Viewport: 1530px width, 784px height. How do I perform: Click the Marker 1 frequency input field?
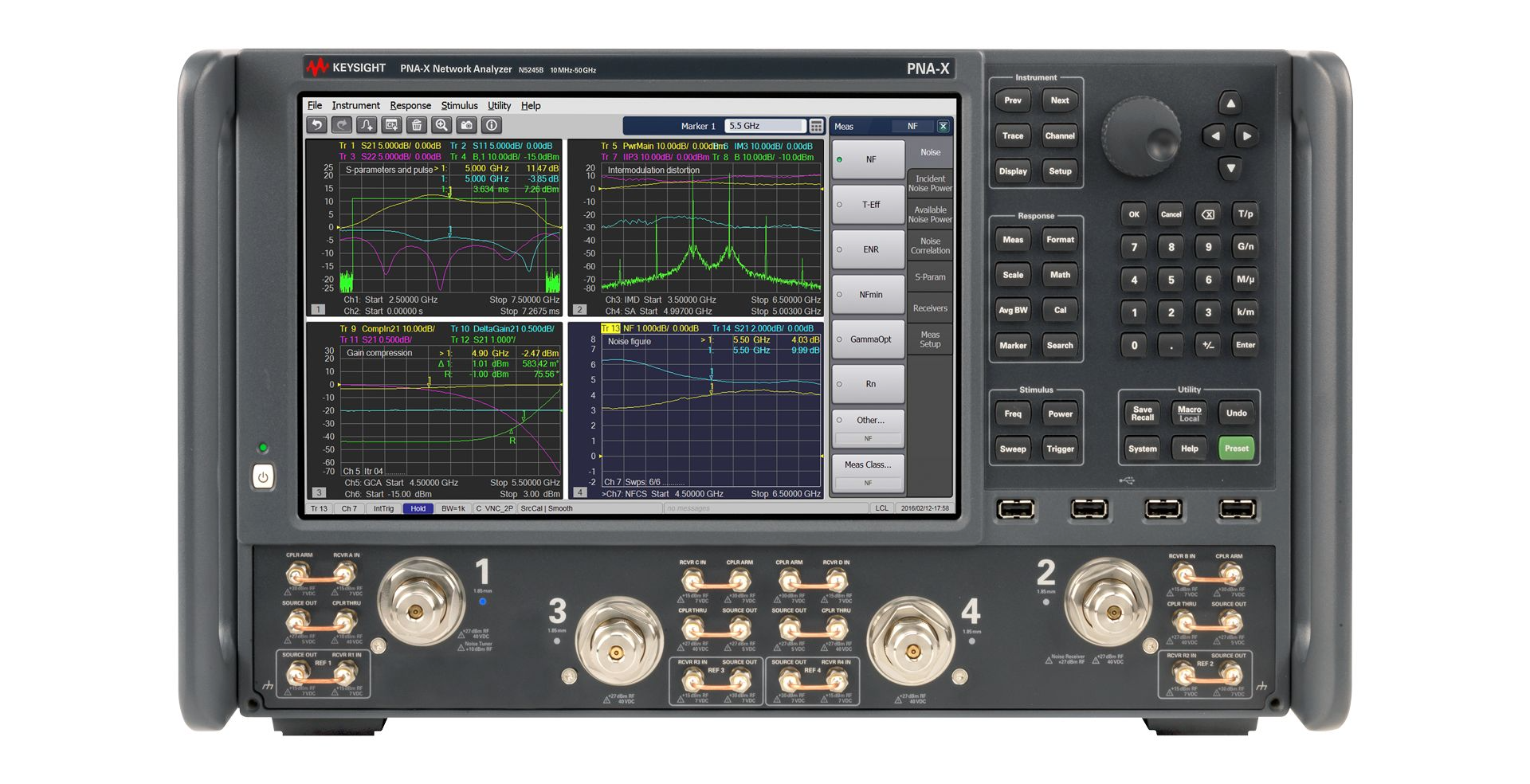tap(764, 126)
